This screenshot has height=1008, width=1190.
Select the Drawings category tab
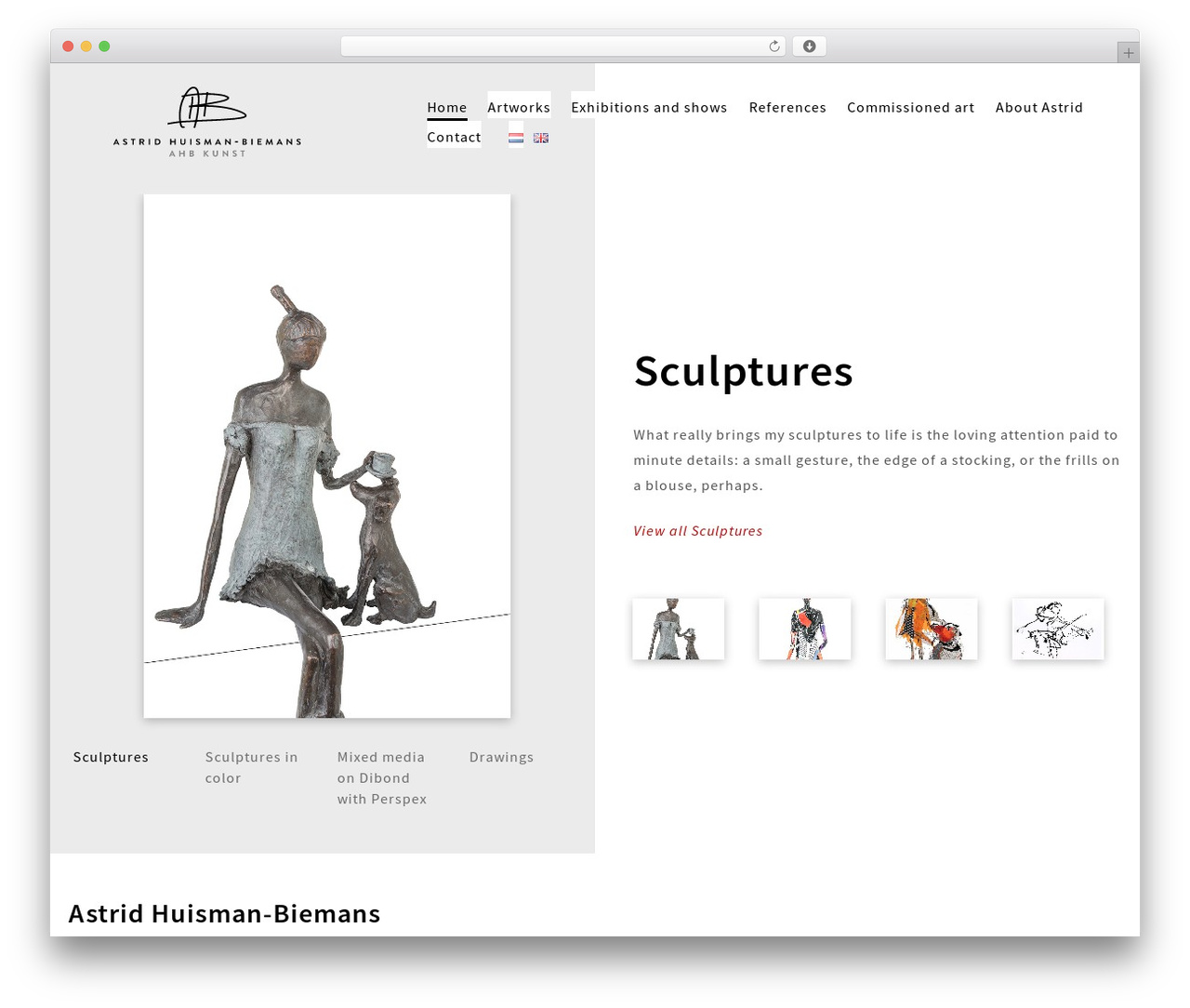501,757
